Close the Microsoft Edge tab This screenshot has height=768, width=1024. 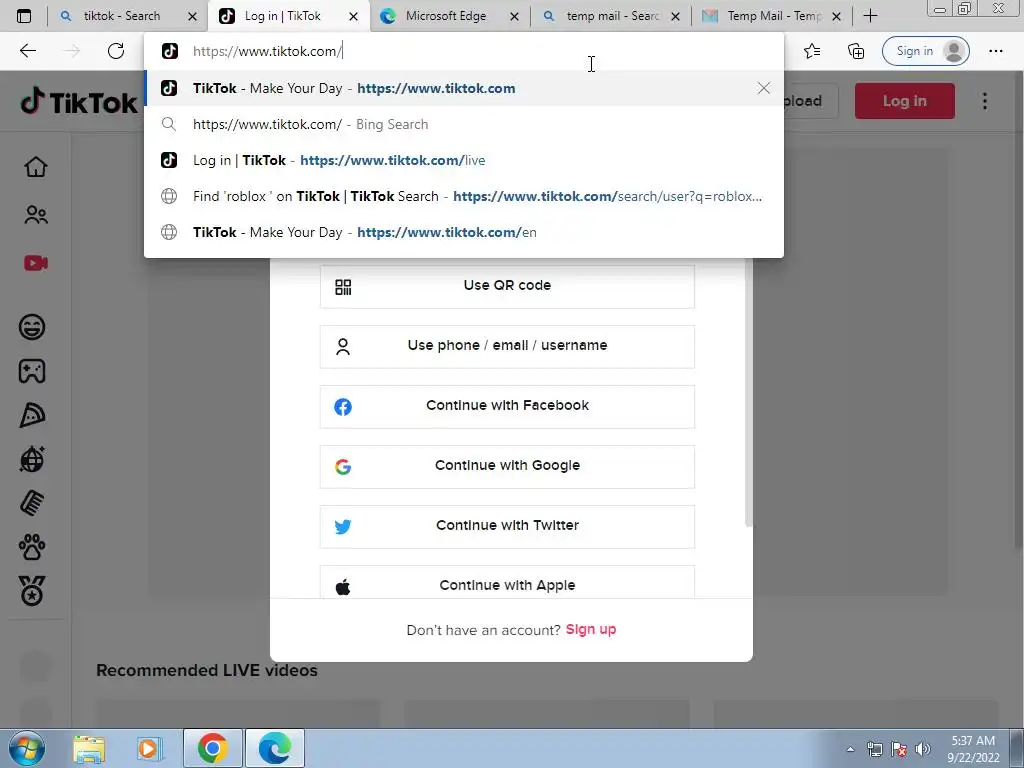point(514,16)
